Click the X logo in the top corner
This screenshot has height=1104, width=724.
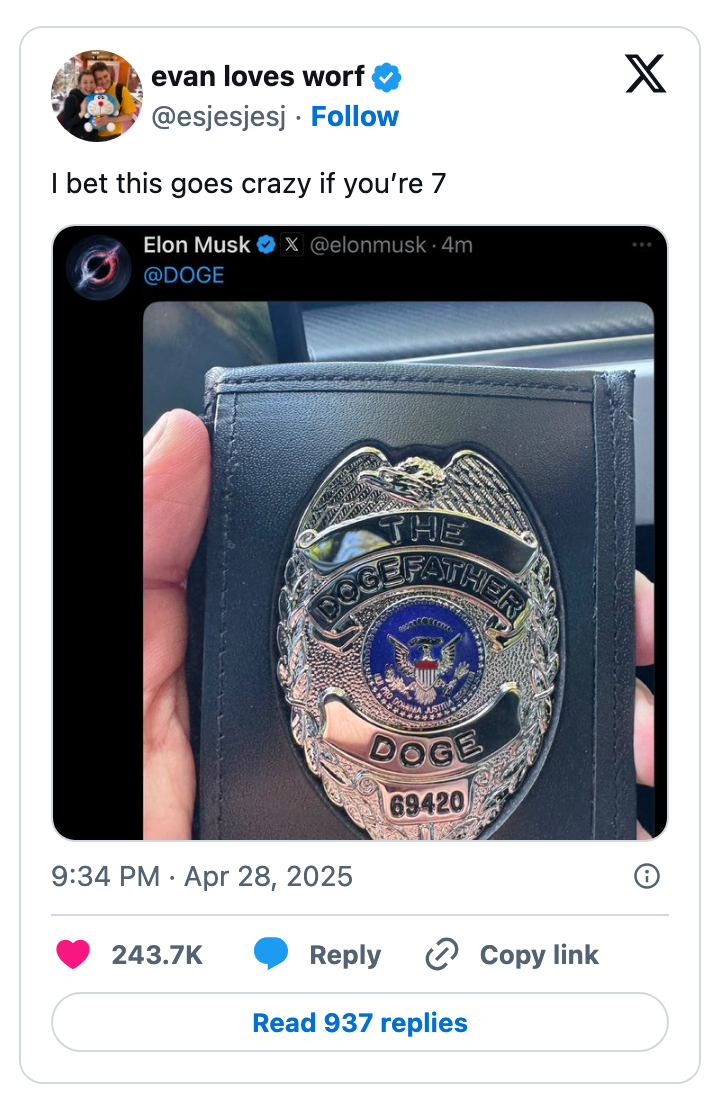click(x=646, y=74)
